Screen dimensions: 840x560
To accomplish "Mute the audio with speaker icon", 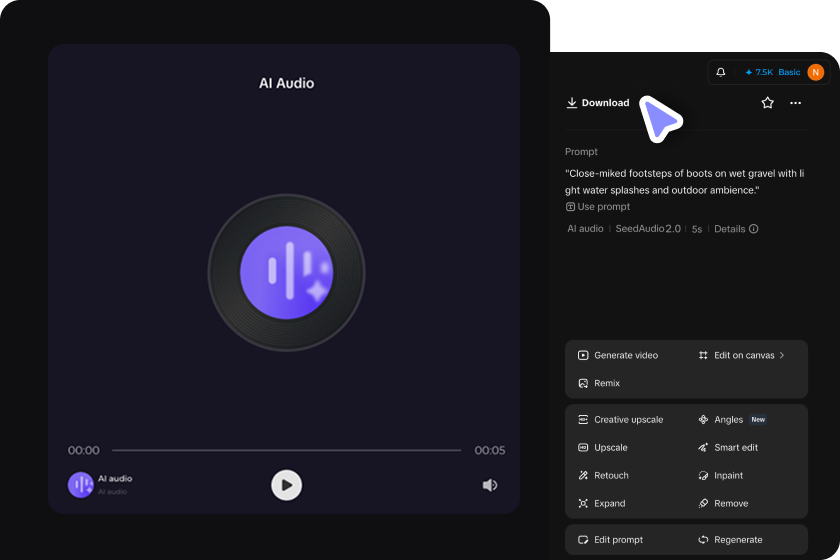I will [490, 485].
